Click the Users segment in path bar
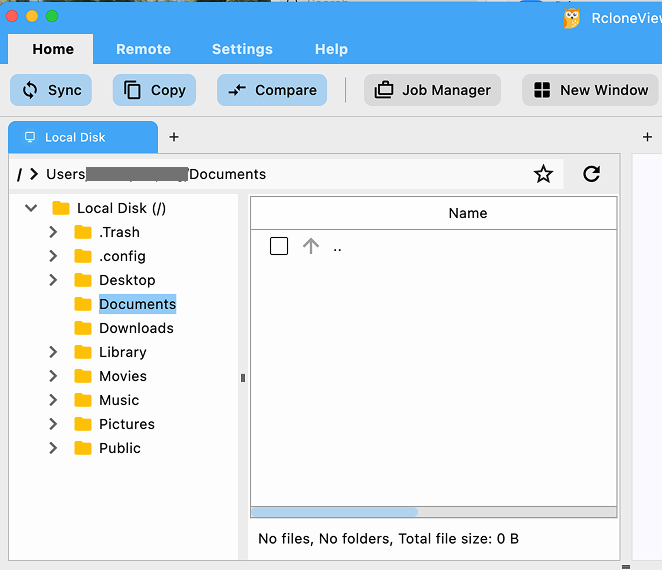This screenshot has height=570, width=662. click(x=65, y=174)
